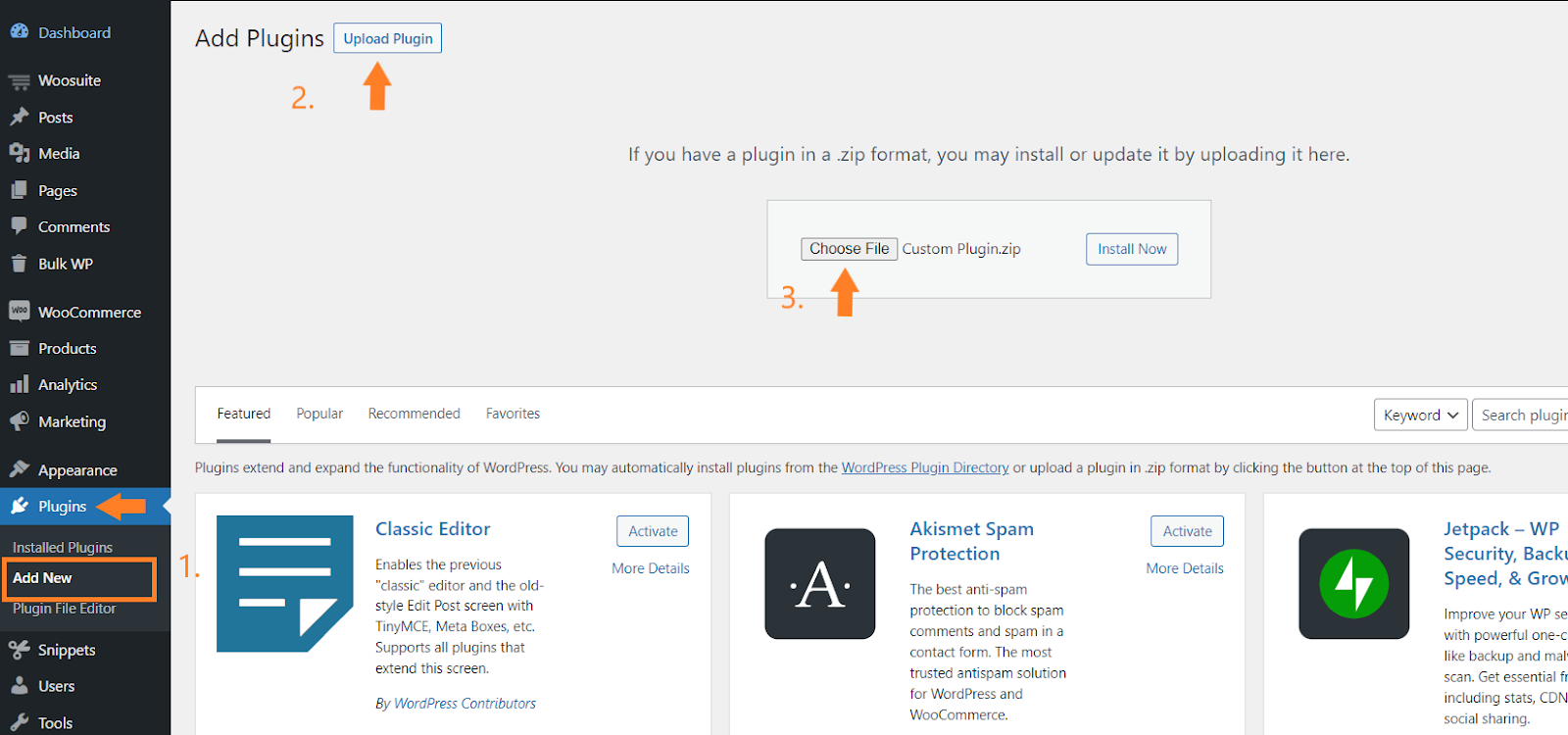Click the 'Custom Plugin.zip' file name text
Viewport: 1568px width, 735px height.
pos(961,249)
